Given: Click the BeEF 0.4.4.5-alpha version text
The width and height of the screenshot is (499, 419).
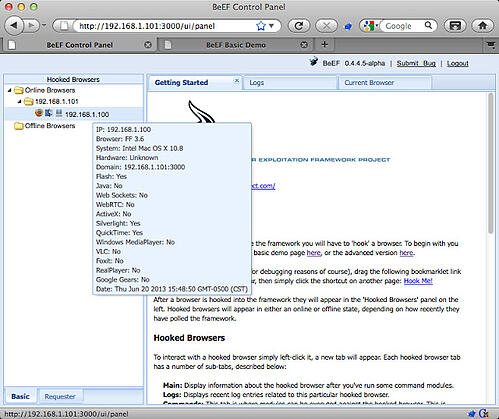Looking at the screenshot, I should [354, 63].
